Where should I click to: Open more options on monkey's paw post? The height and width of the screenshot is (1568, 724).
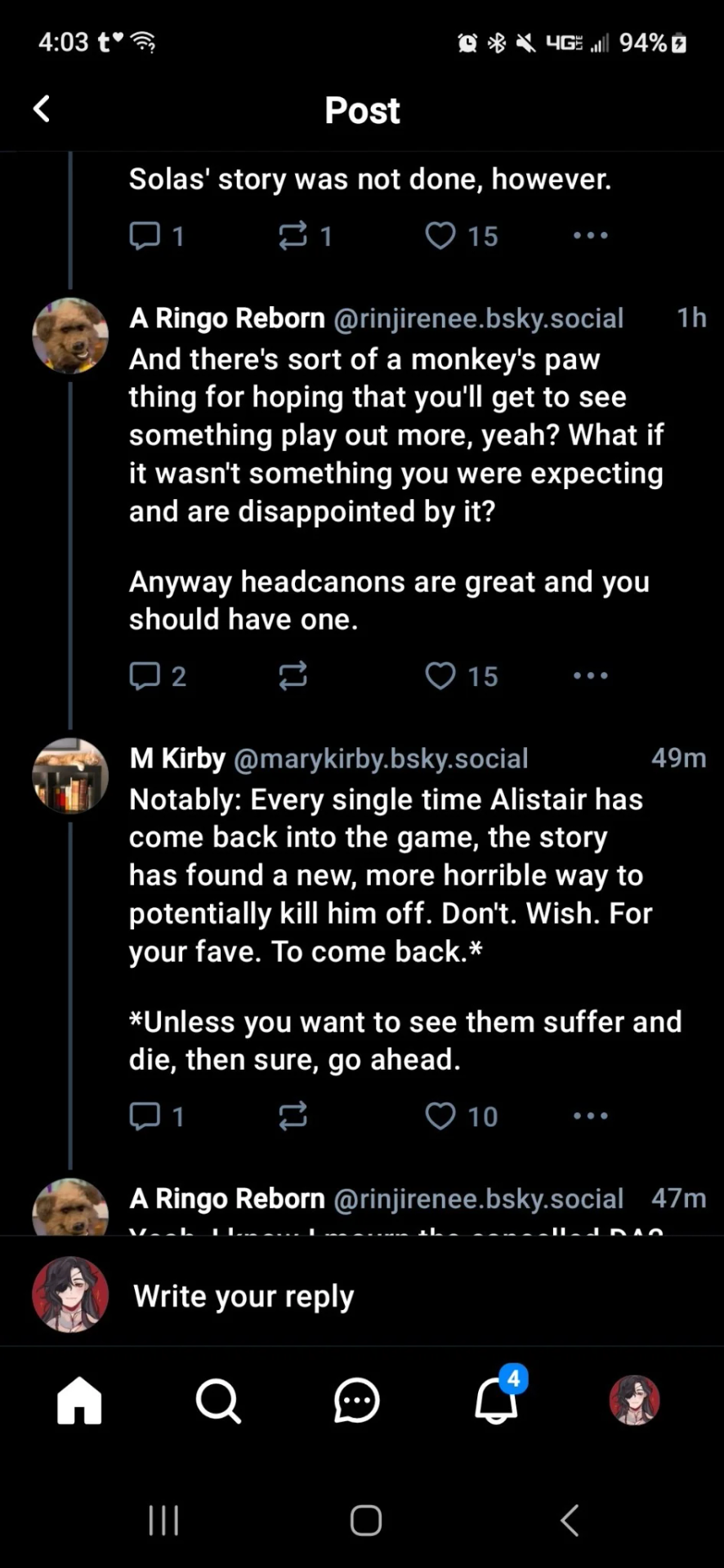tap(590, 675)
